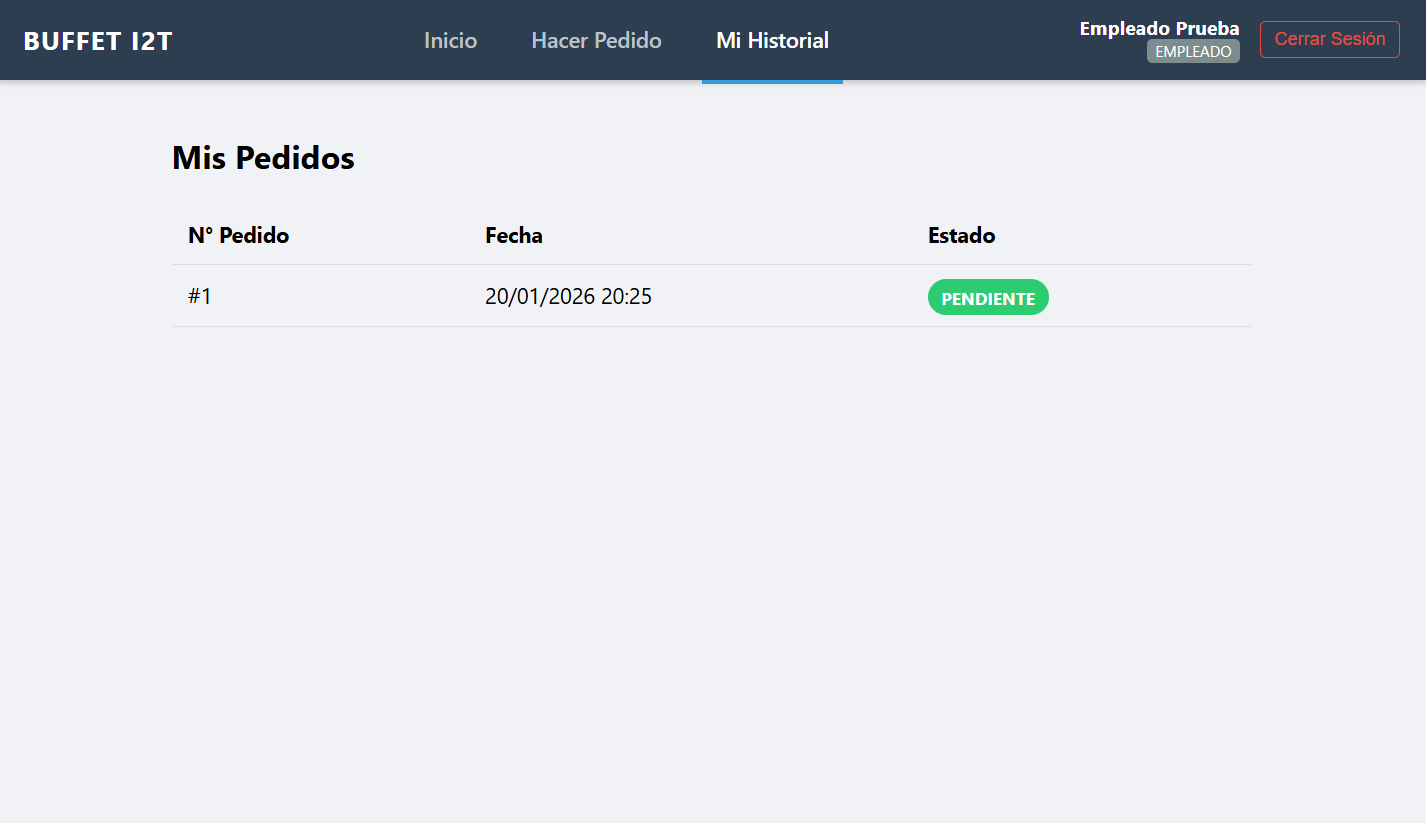Click the green PENDIENTE status badge
This screenshot has height=823, width=1426.
click(x=988, y=298)
